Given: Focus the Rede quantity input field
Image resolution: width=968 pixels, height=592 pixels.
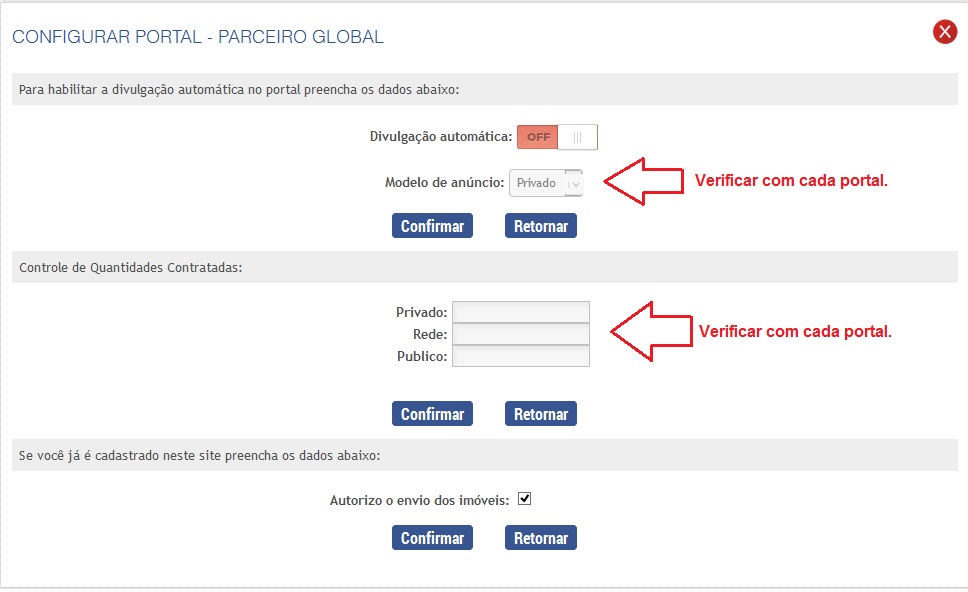Looking at the screenshot, I should click(x=520, y=334).
